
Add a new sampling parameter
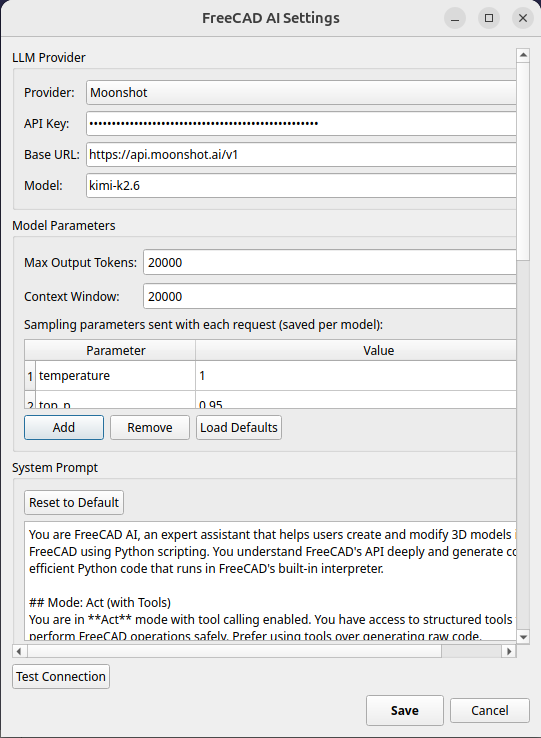click(x=64, y=427)
